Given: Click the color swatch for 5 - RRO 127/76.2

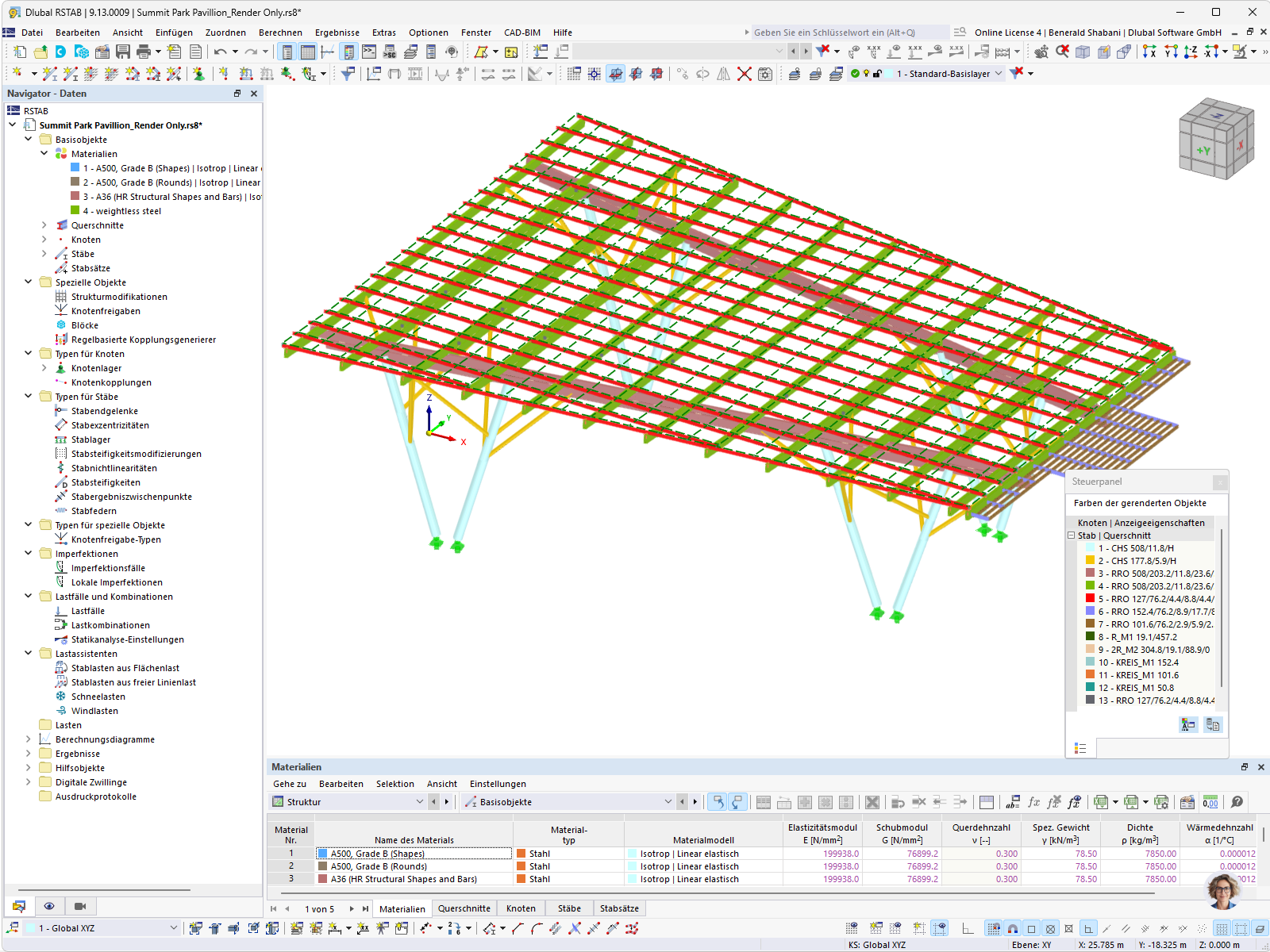Looking at the screenshot, I should point(1091,599).
